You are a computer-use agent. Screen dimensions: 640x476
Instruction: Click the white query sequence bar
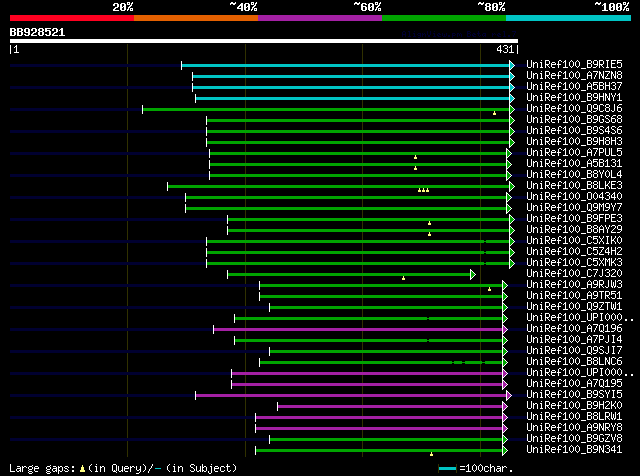click(x=264, y=41)
